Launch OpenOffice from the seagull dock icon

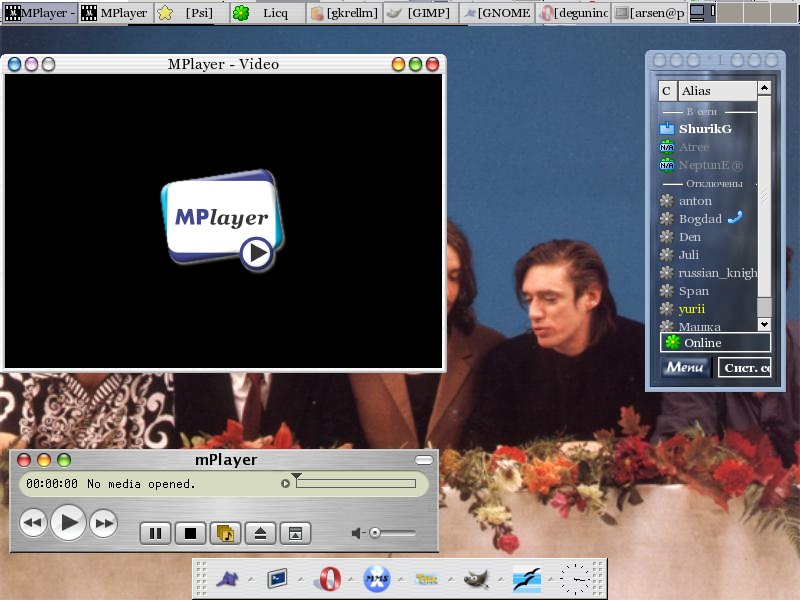527,580
